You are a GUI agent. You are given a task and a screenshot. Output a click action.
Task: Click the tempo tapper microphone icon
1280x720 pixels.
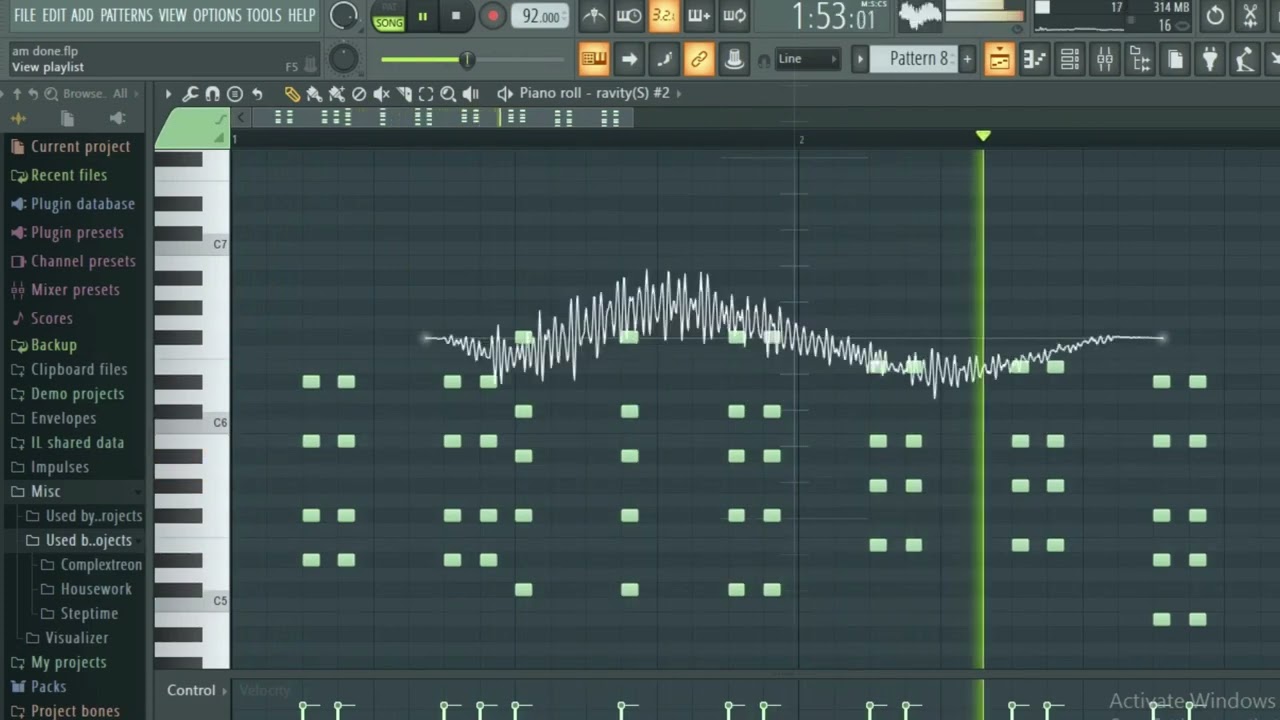pos(1245,59)
